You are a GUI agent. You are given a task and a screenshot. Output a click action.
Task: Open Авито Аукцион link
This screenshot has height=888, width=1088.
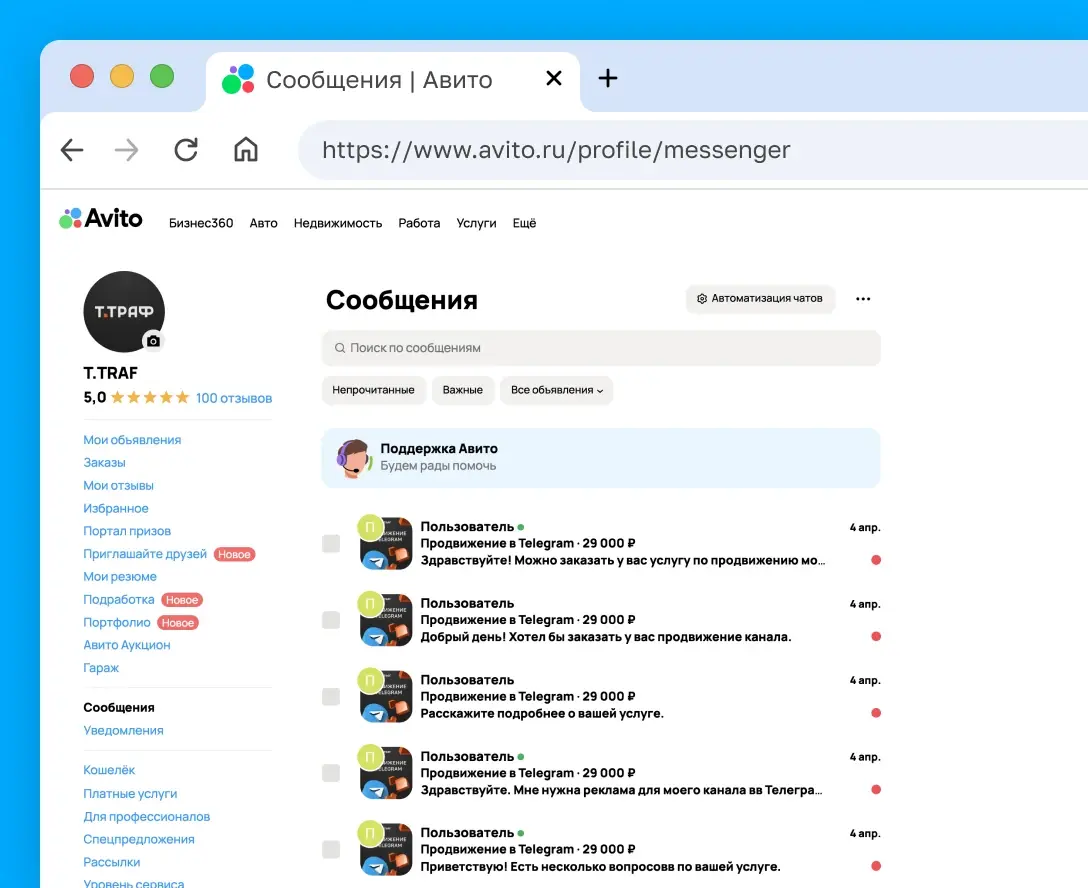coord(127,644)
